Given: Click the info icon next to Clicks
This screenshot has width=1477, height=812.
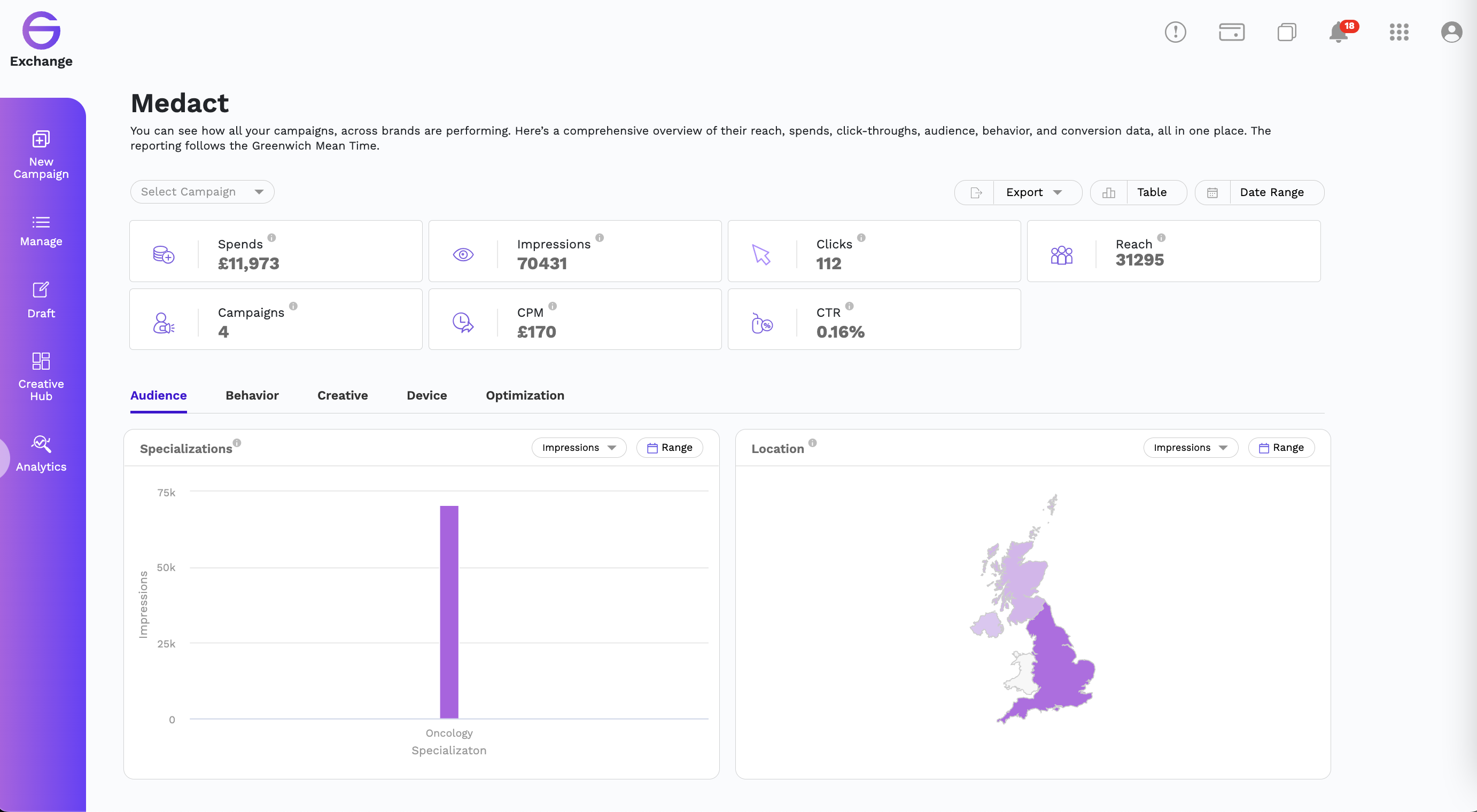Looking at the screenshot, I should pos(861,238).
